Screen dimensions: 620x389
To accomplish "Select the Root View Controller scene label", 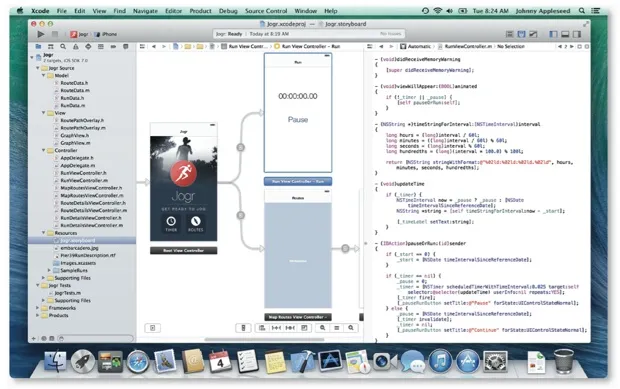I will (x=183, y=251).
